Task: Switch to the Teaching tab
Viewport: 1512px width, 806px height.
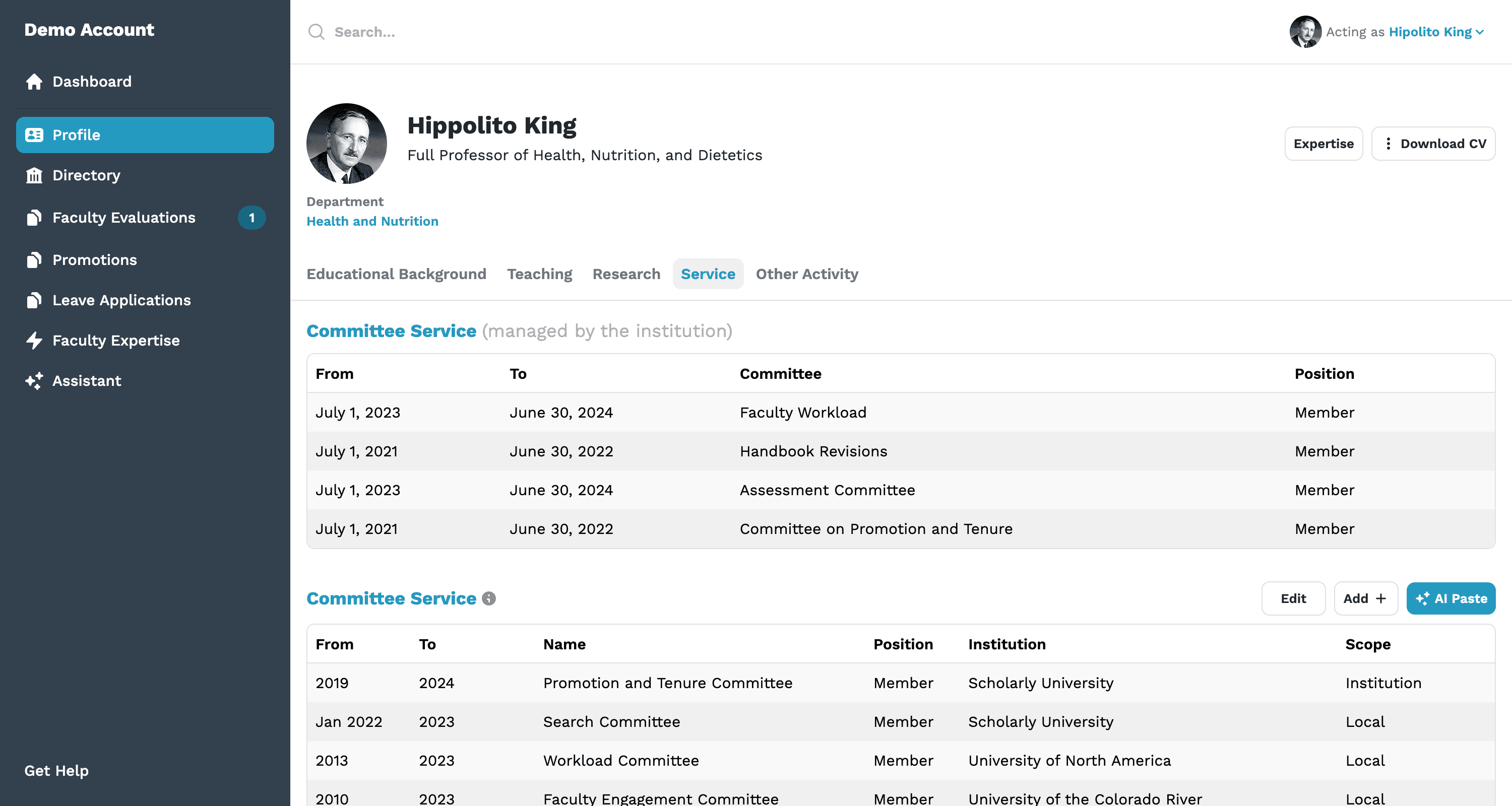Action: point(539,274)
